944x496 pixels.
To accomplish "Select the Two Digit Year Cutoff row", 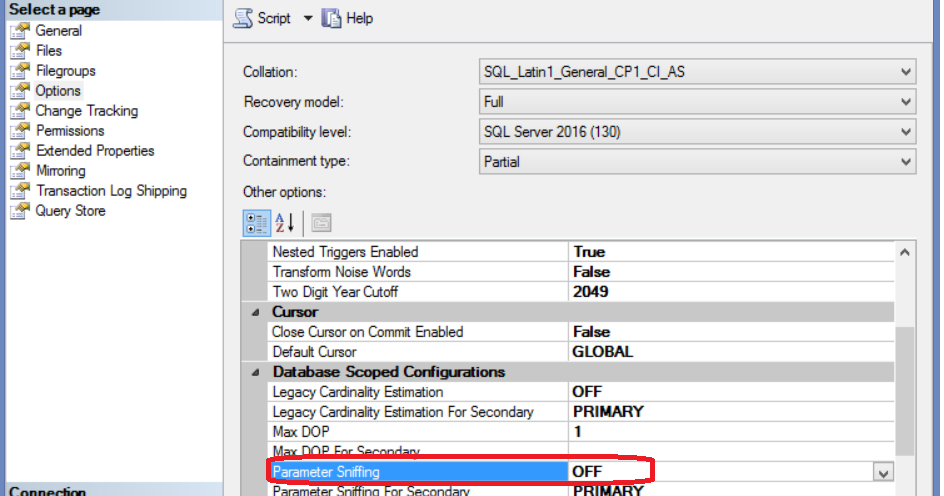I will [580, 292].
